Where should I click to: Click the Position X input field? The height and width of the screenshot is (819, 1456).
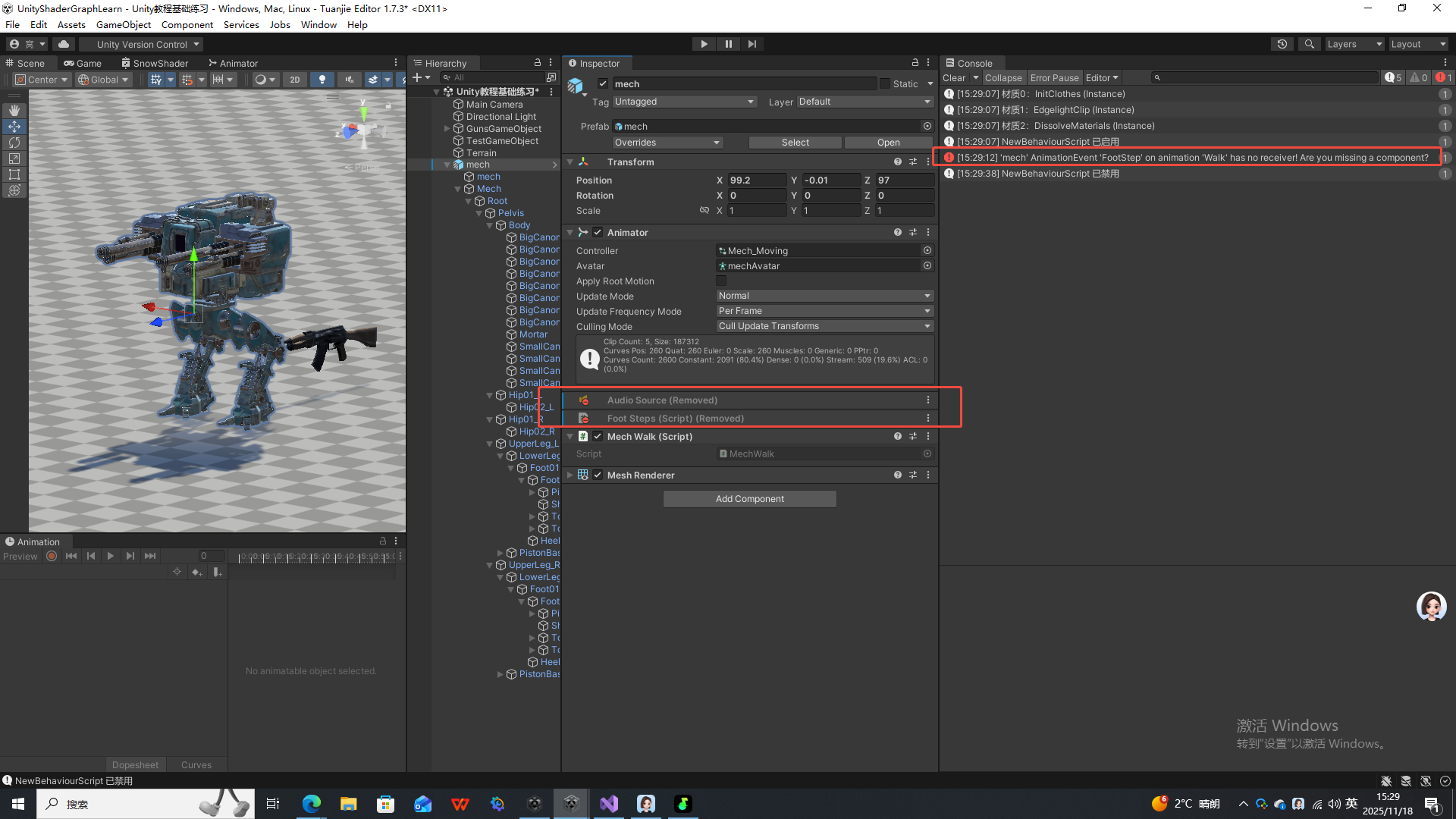(x=756, y=180)
